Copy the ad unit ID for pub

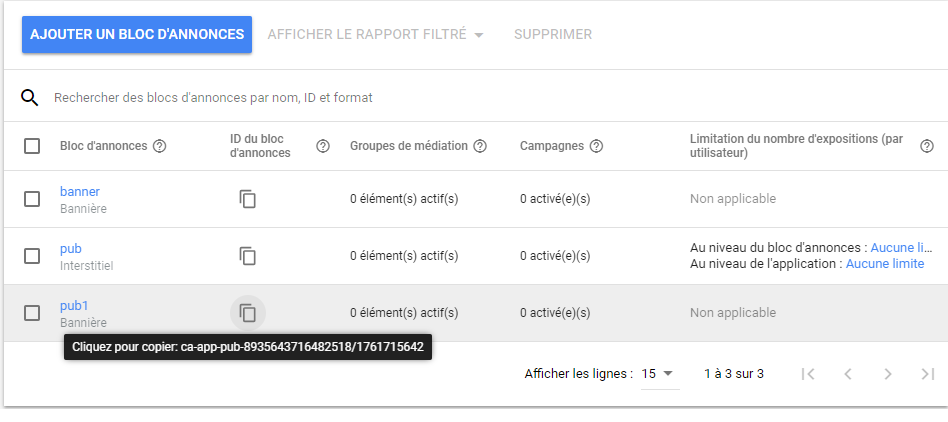point(248,256)
